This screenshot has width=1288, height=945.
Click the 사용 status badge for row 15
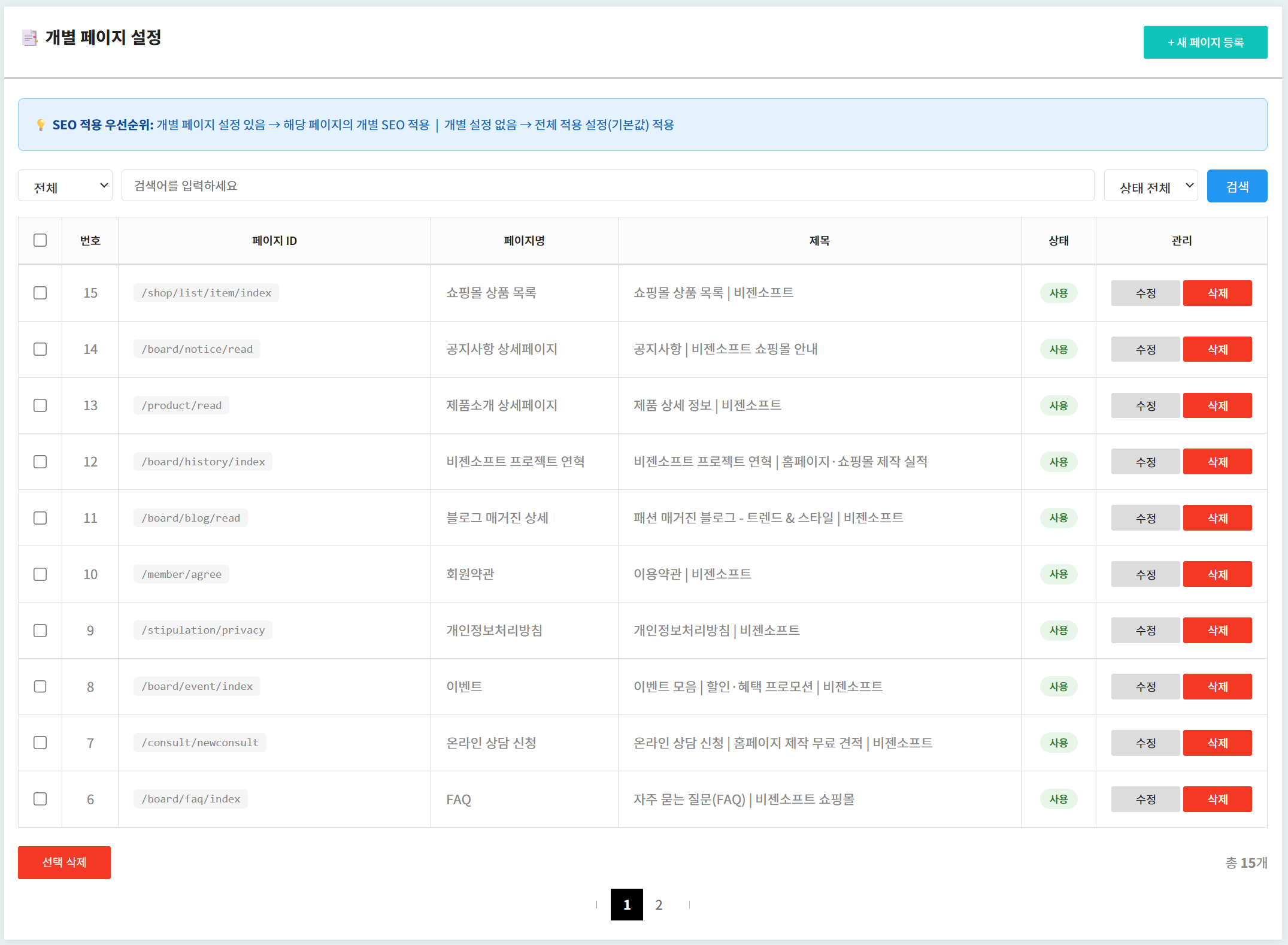pos(1058,293)
